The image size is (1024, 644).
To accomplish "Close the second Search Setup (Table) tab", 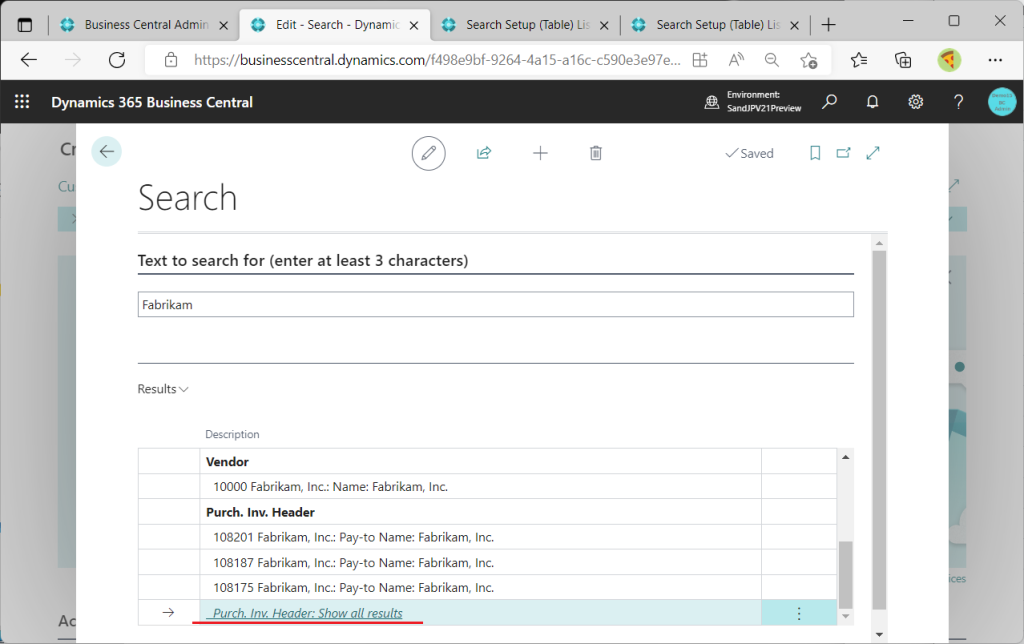I will pyautogui.click(x=794, y=25).
